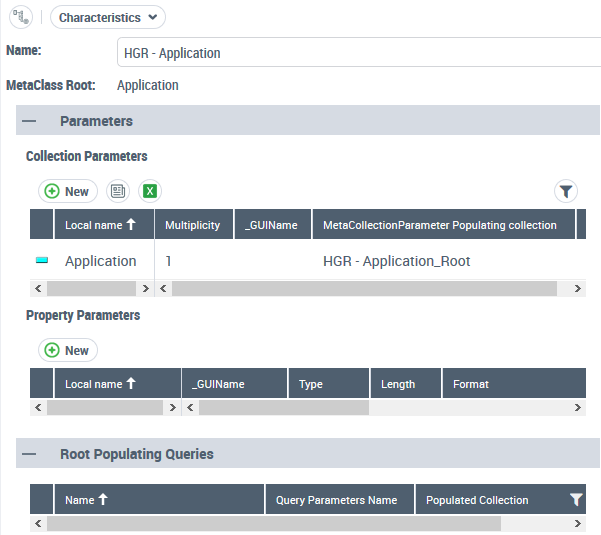Viewport: 601px width, 535px height.
Task: Click the Format column header
Action: (471, 384)
